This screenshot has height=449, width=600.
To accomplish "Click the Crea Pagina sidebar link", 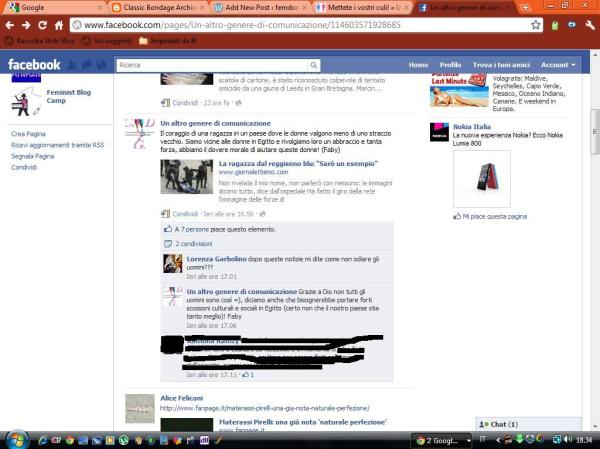I will click(x=28, y=133).
